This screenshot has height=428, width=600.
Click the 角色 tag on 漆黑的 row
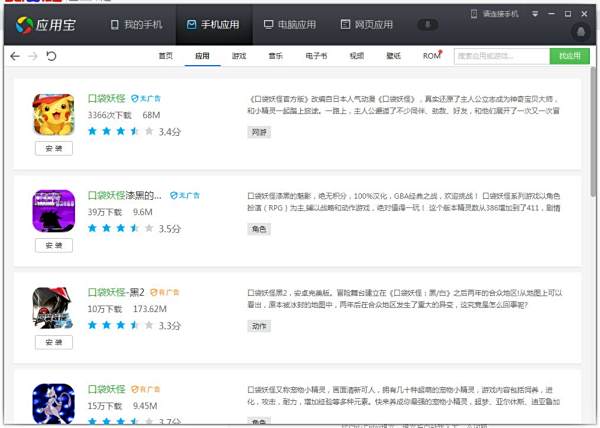coord(259,229)
